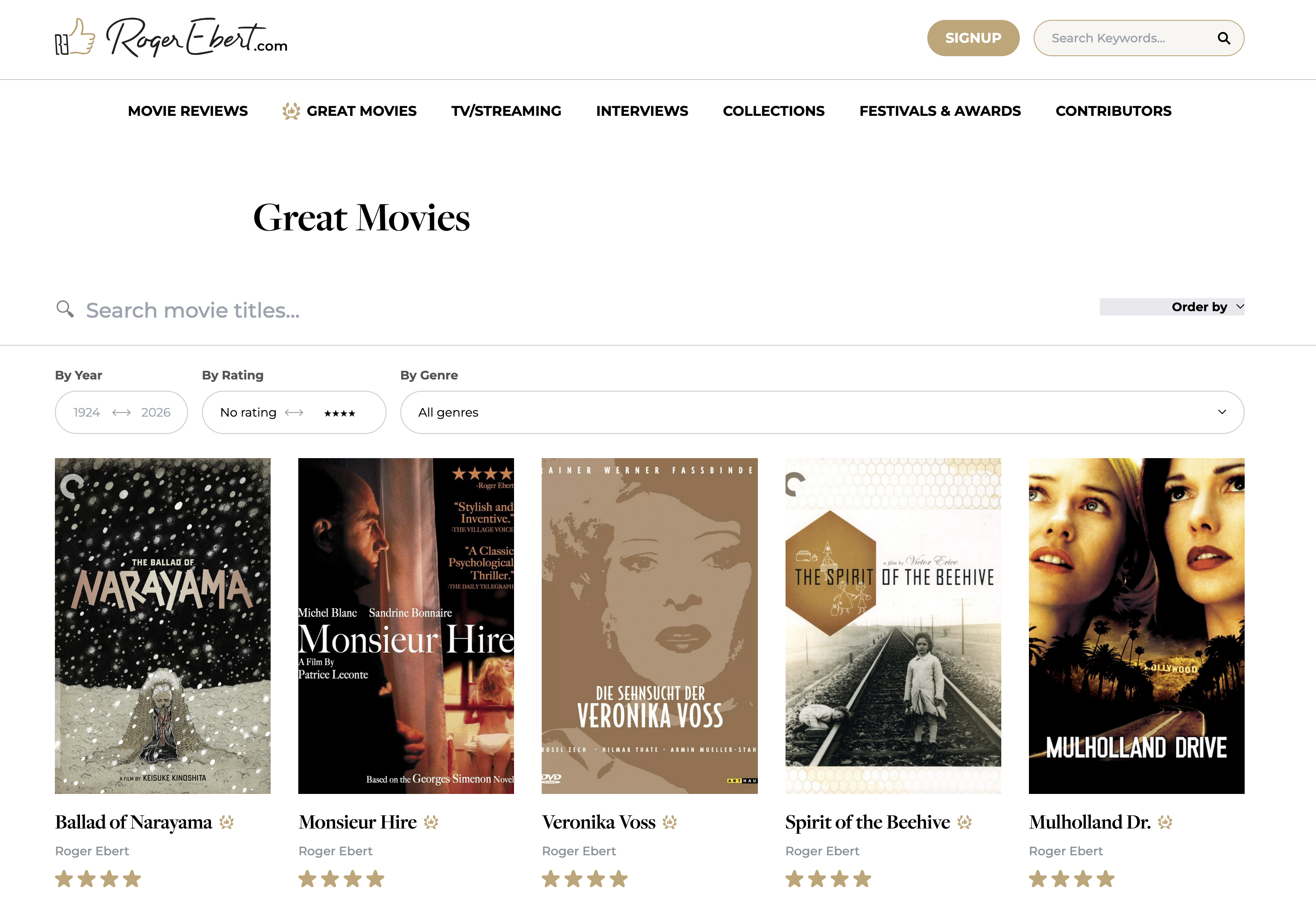This screenshot has width=1316, height=905.
Task: Open the Spirit of the Beehive poster thumbnail
Action: (x=893, y=625)
